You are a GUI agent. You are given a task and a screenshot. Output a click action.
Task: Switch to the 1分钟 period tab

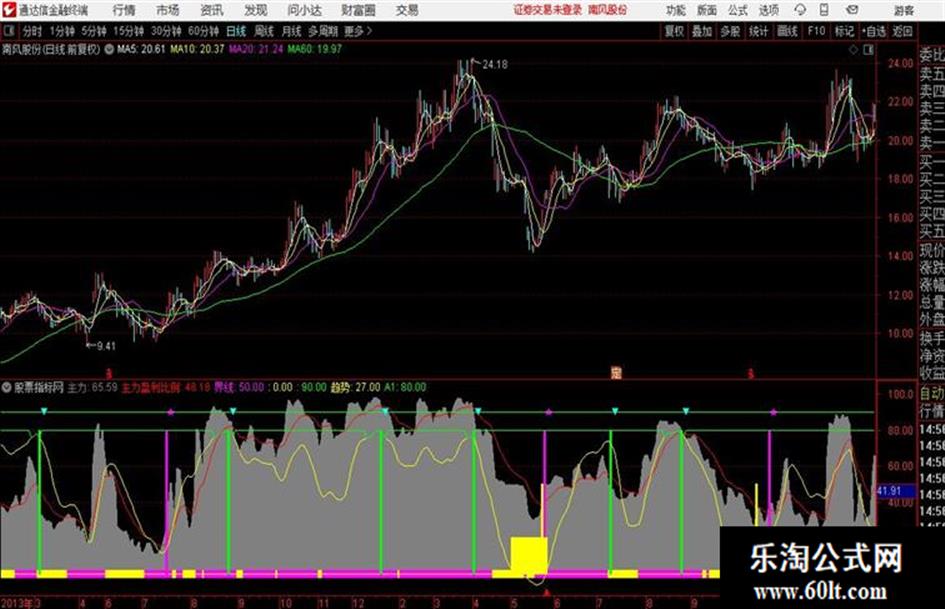(x=61, y=31)
